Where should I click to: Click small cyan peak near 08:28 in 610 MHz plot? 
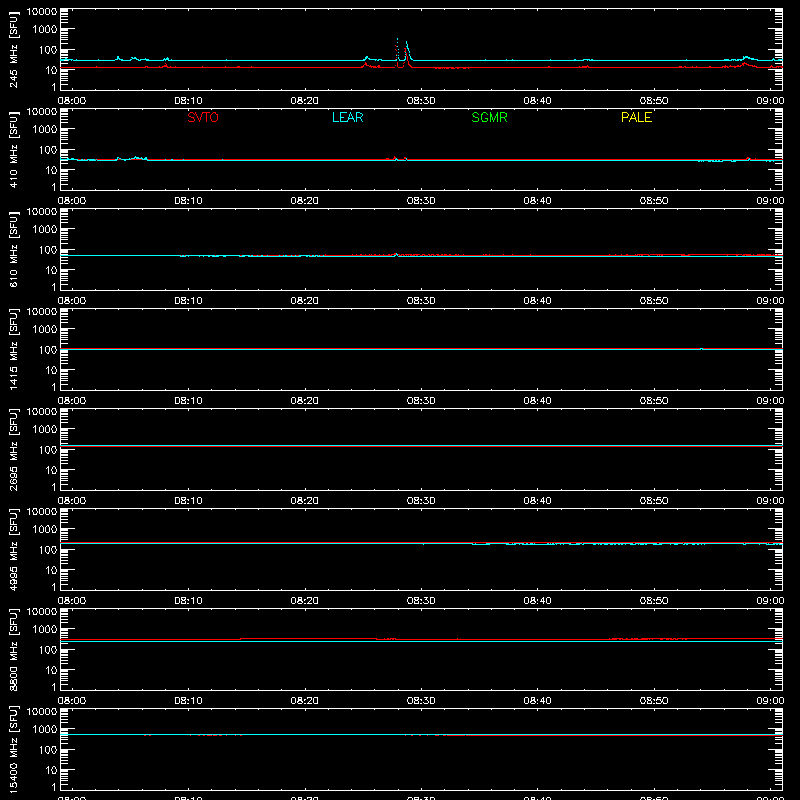click(396, 254)
